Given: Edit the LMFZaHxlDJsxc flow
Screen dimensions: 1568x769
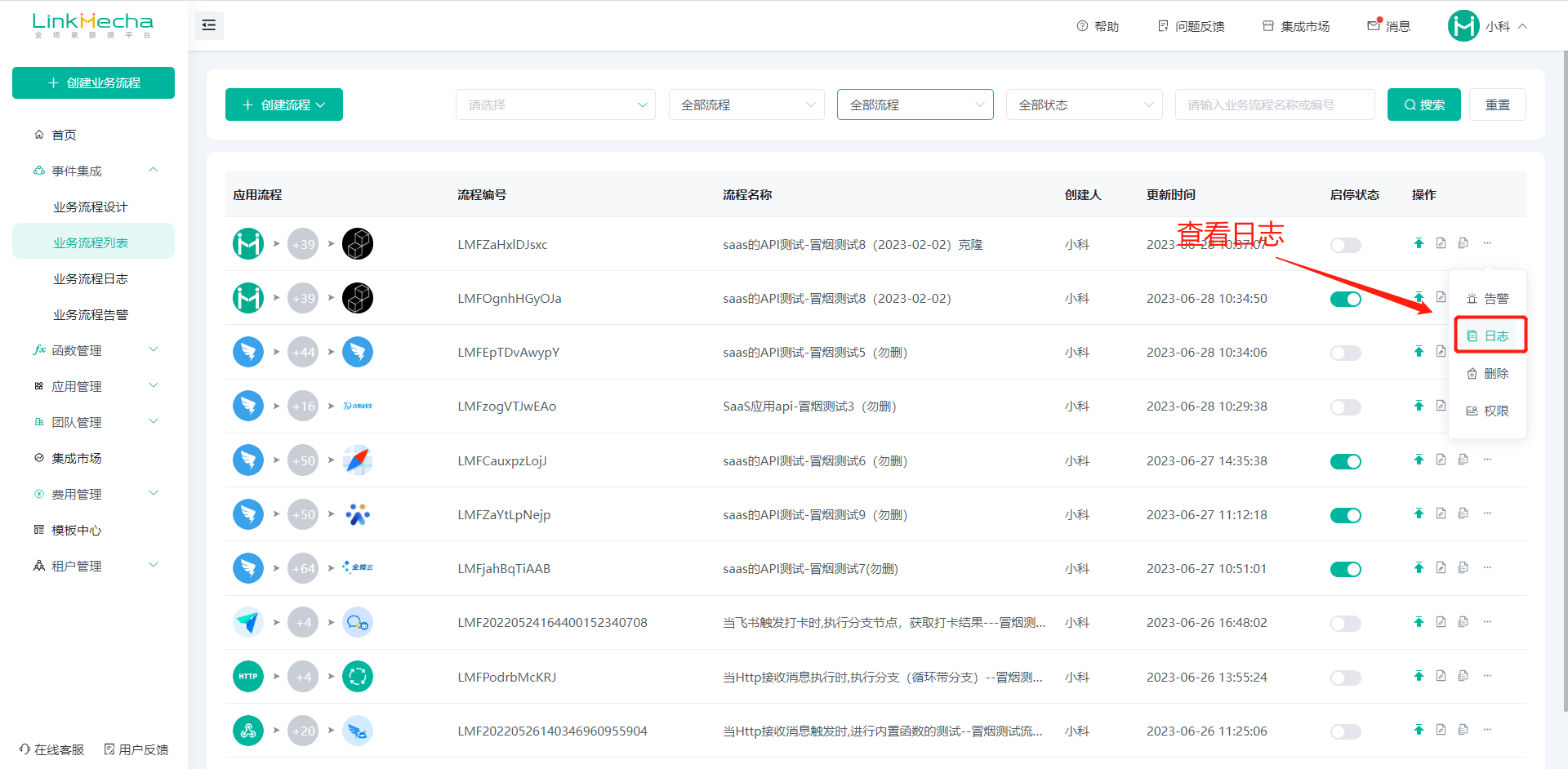Looking at the screenshot, I should (x=1441, y=243).
